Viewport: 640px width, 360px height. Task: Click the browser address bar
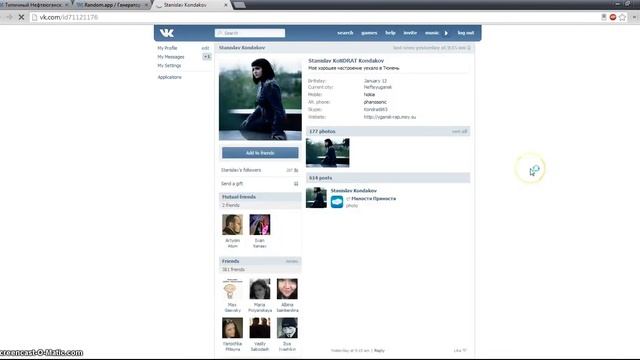click(314, 17)
